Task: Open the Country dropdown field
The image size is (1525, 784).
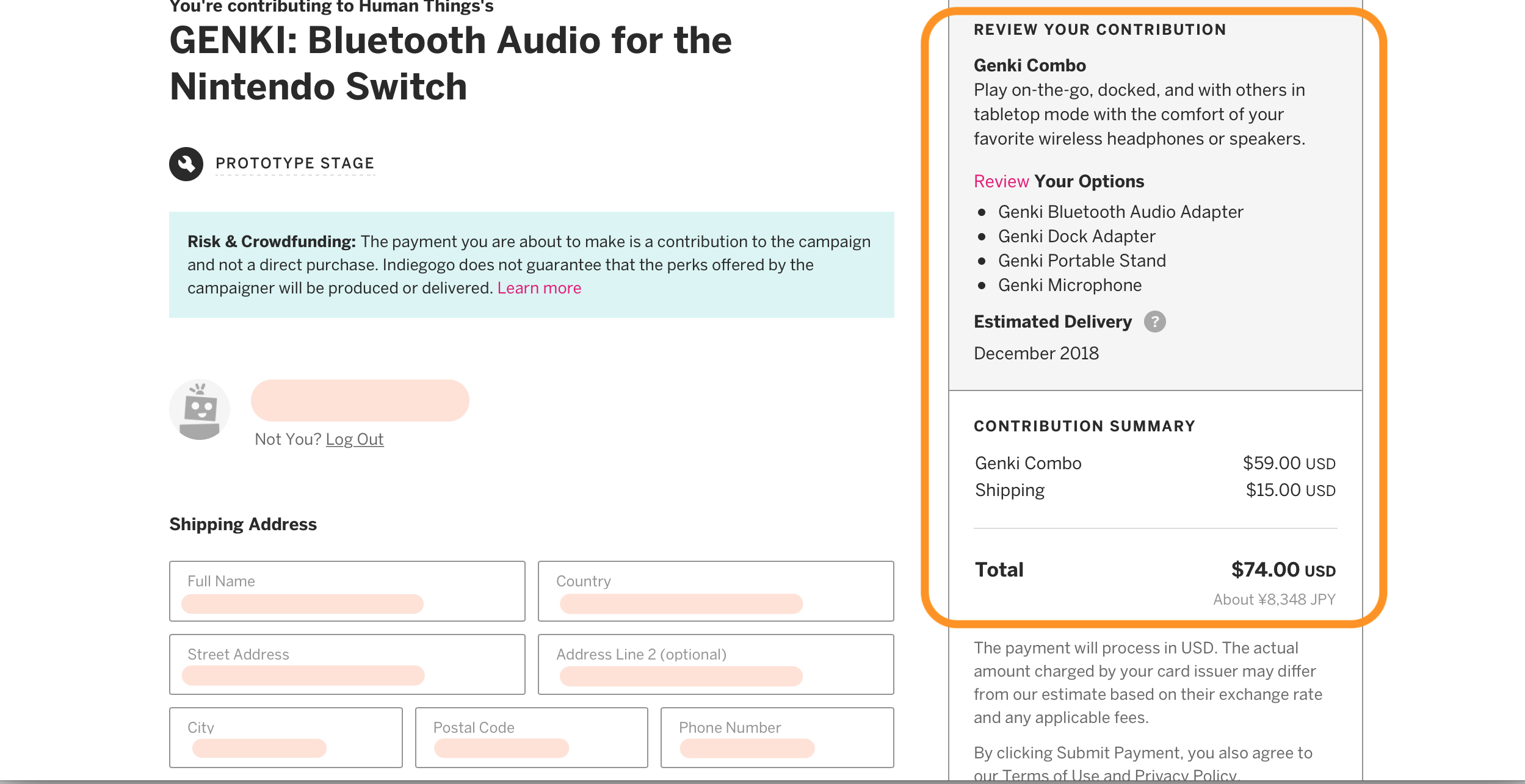Action: [x=715, y=591]
